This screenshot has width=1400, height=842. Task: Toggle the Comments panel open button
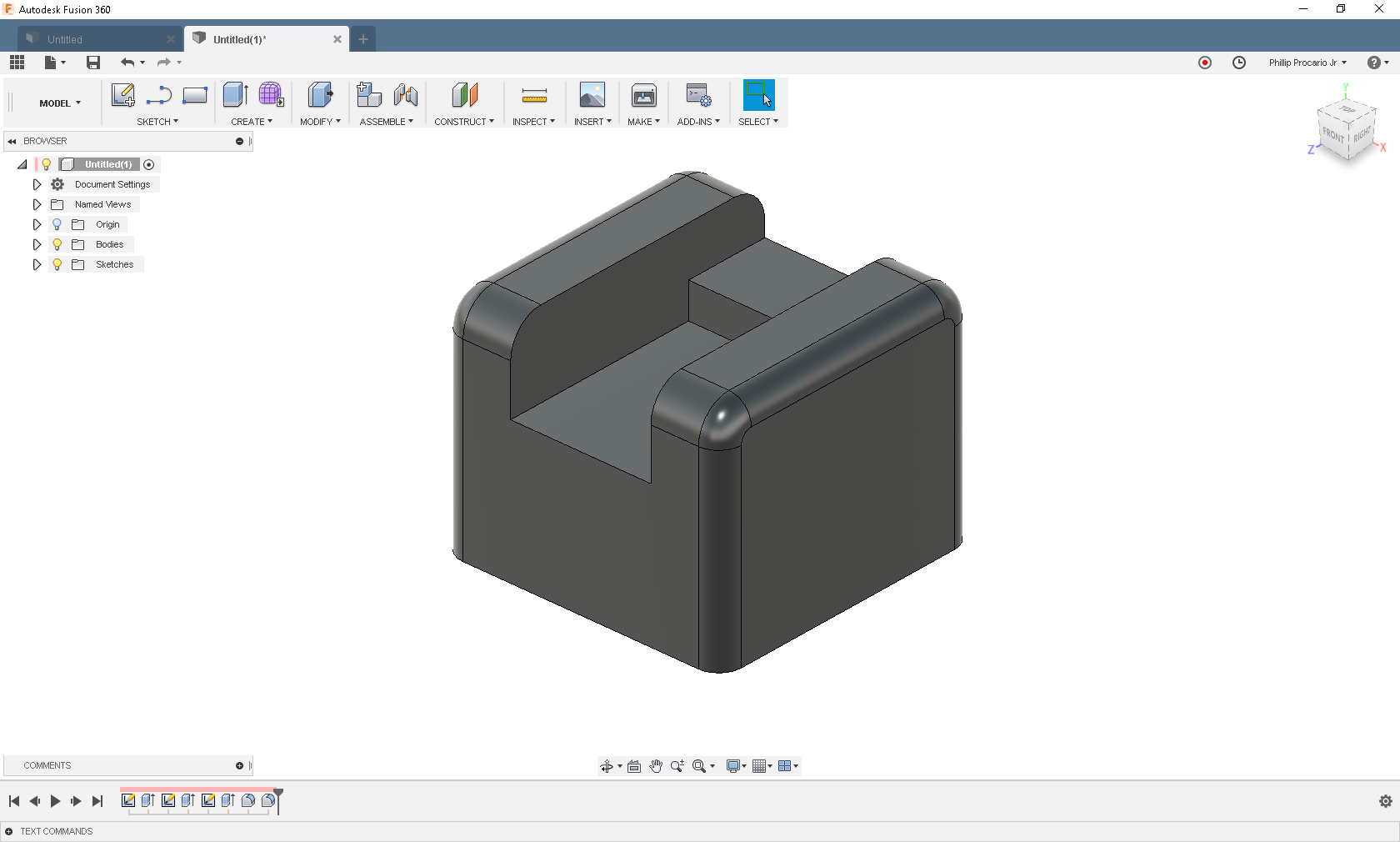239,765
